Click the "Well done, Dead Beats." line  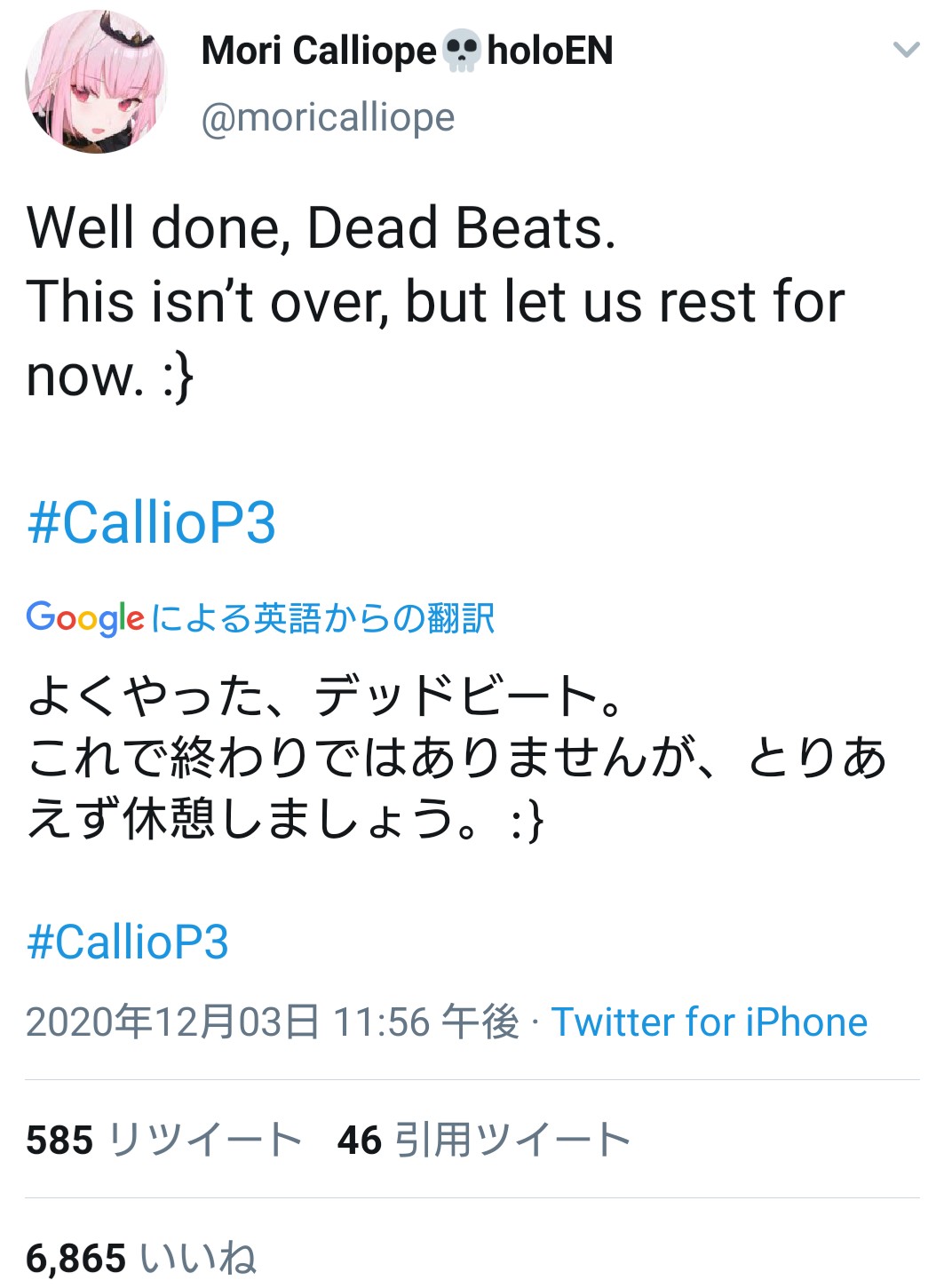tap(321, 228)
